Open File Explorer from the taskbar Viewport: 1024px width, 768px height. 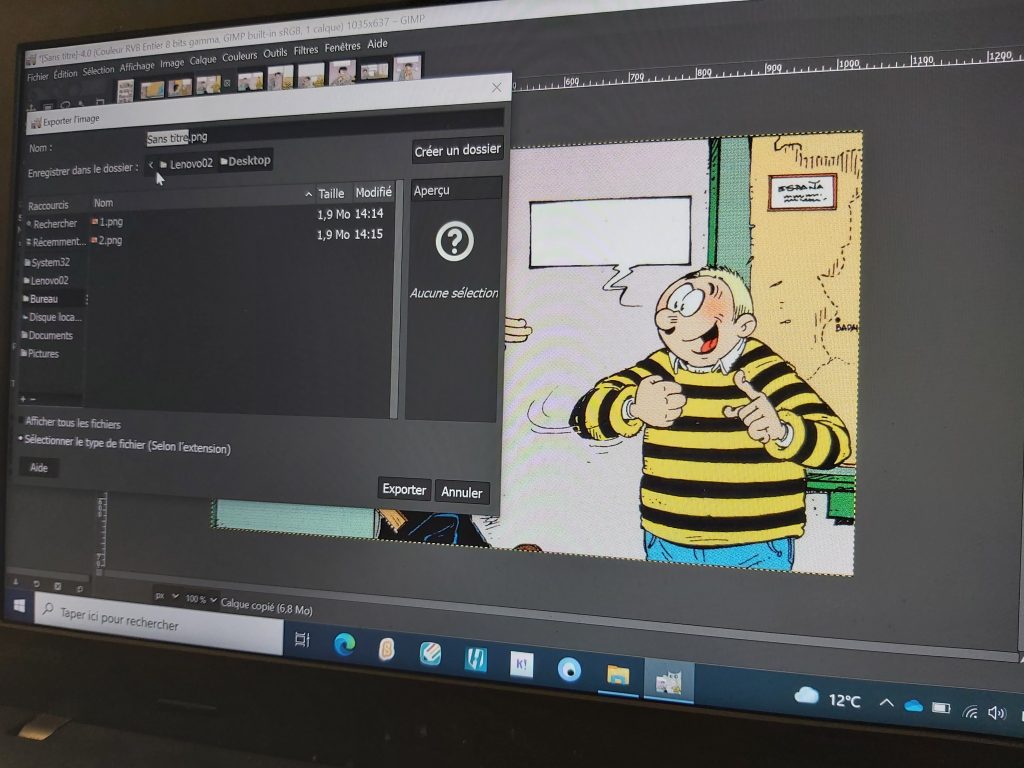pyautogui.click(x=617, y=674)
